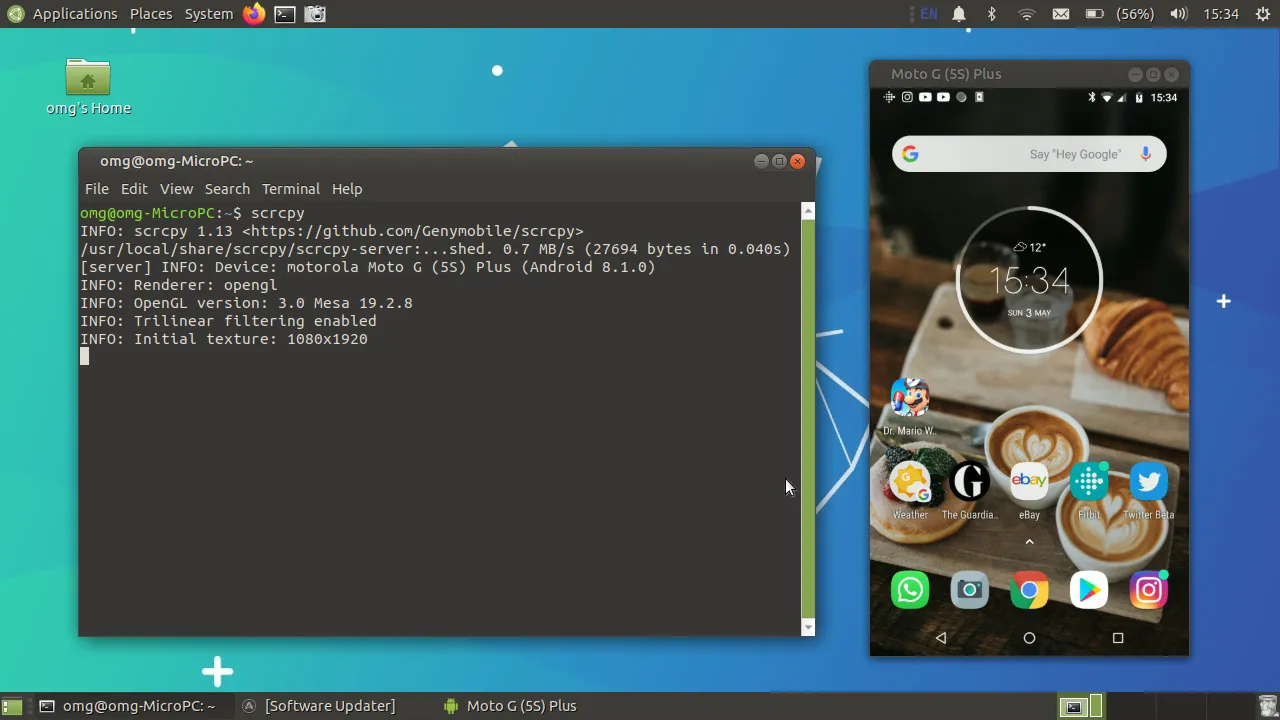This screenshot has height=720, width=1280.
Task: Tap the Android back button
Action: (940, 638)
